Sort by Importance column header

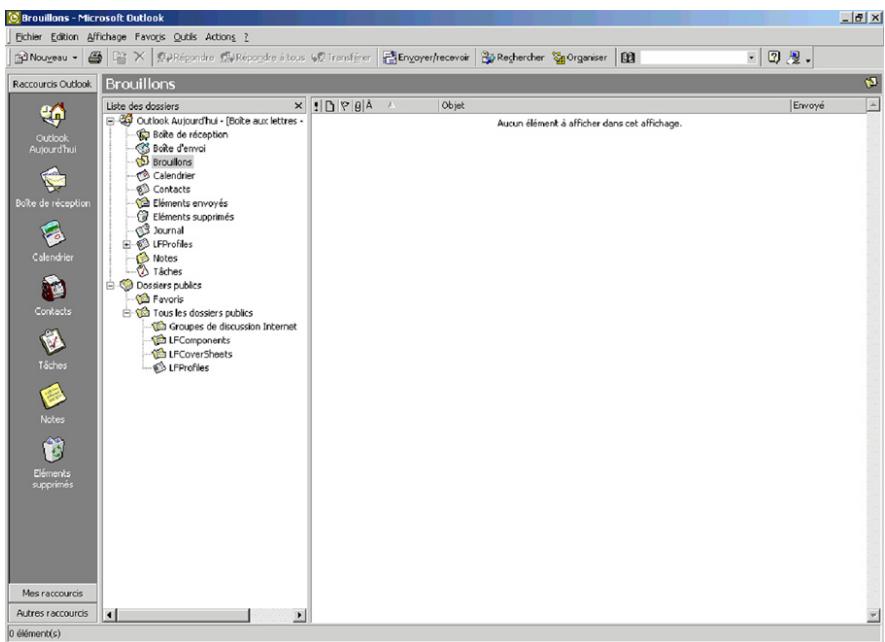click(x=317, y=106)
